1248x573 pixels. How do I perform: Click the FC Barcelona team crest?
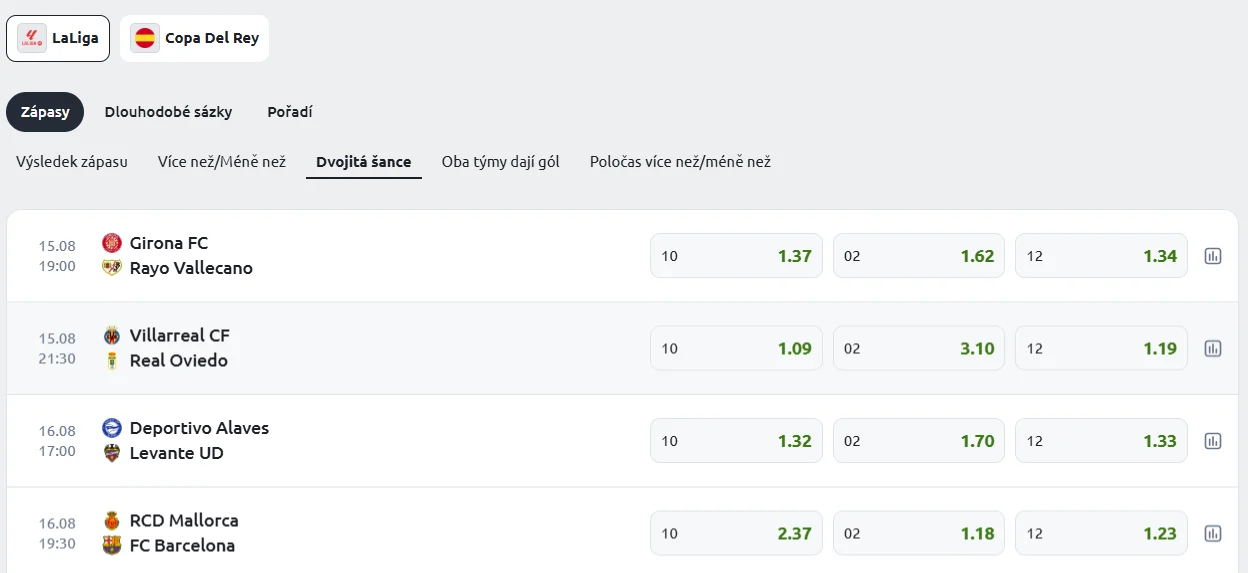click(x=112, y=546)
